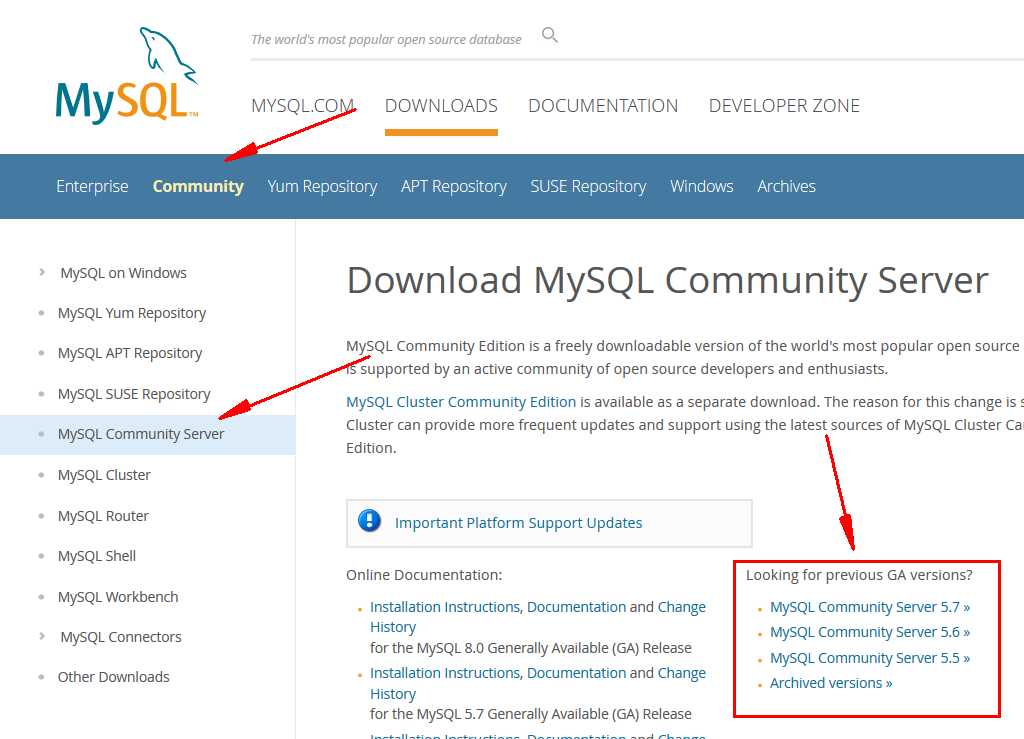Open the Archives tab
This screenshot has height=739, width=1024.
pos(786,186)
